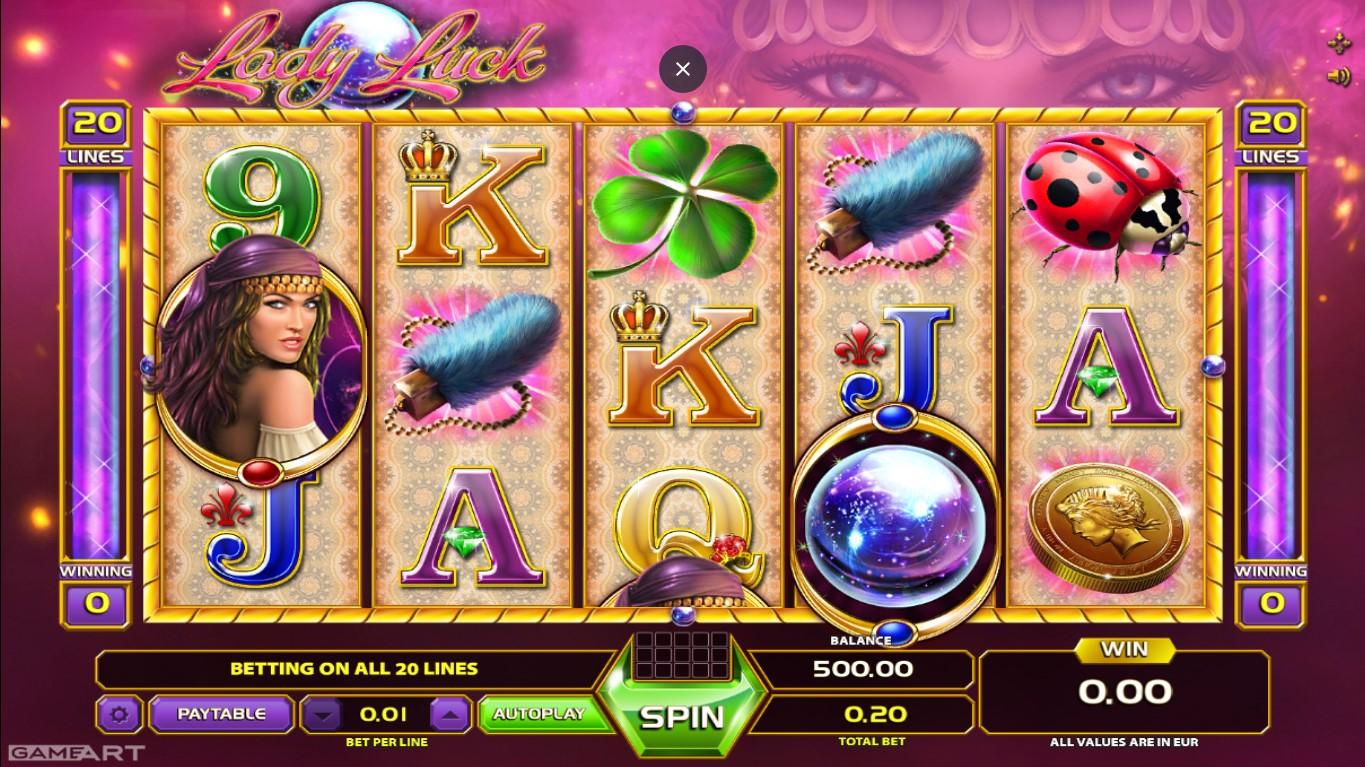Viewport: 1365px width, 767px height.
Task: Toggle fullscreen with the arrows icon
Action: coord(1339,42)
